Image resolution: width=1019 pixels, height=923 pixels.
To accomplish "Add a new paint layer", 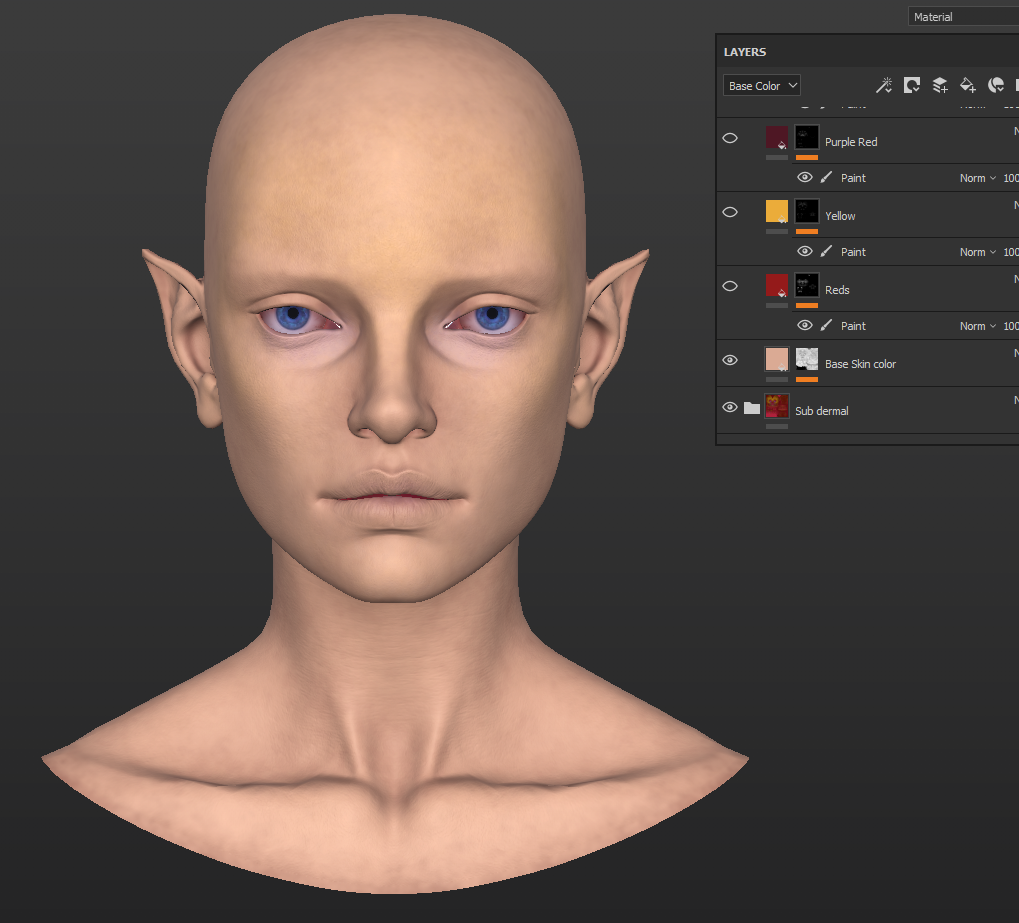I will (x=940, y=85).
